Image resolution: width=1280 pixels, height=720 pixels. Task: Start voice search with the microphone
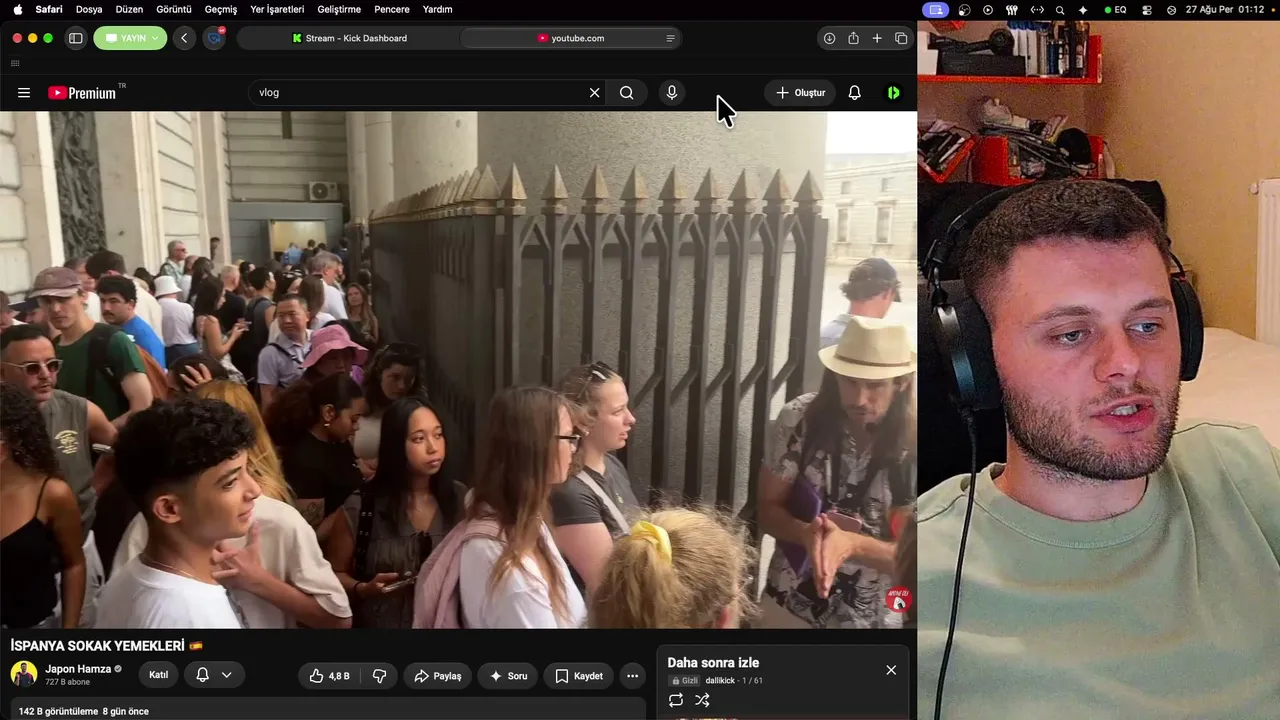[x=671, y=93]
